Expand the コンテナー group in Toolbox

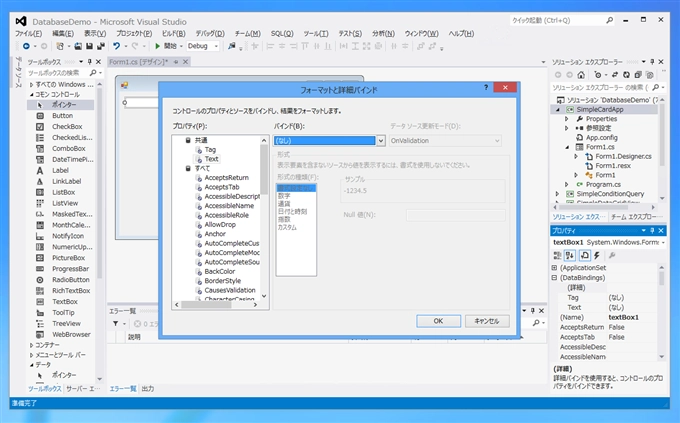31,345
